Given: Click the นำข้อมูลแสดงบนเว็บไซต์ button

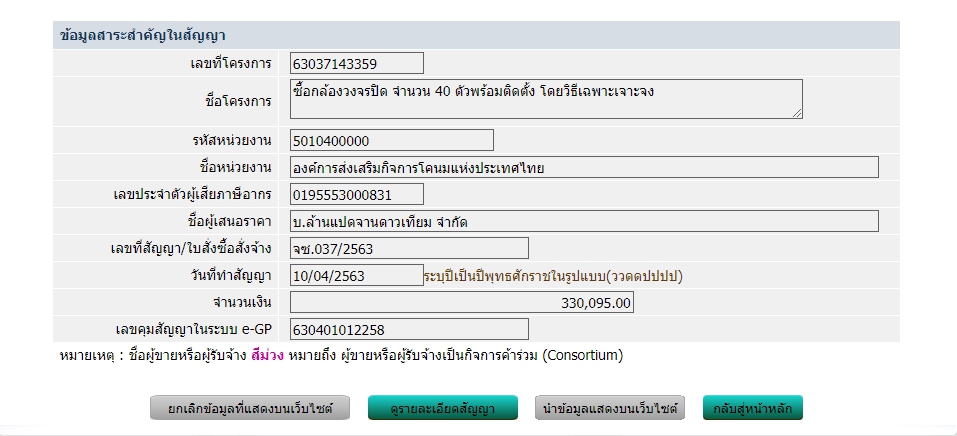Looking at the screenshot, I should [x=610, y=408].
